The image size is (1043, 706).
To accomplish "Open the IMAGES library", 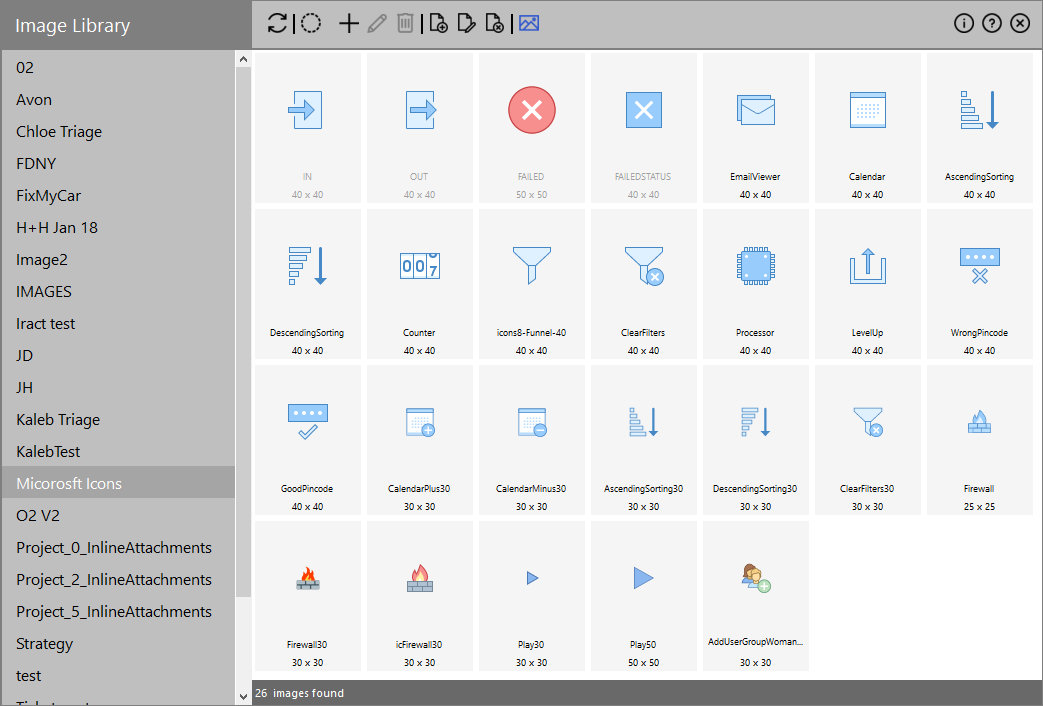I will coord(118,291).
